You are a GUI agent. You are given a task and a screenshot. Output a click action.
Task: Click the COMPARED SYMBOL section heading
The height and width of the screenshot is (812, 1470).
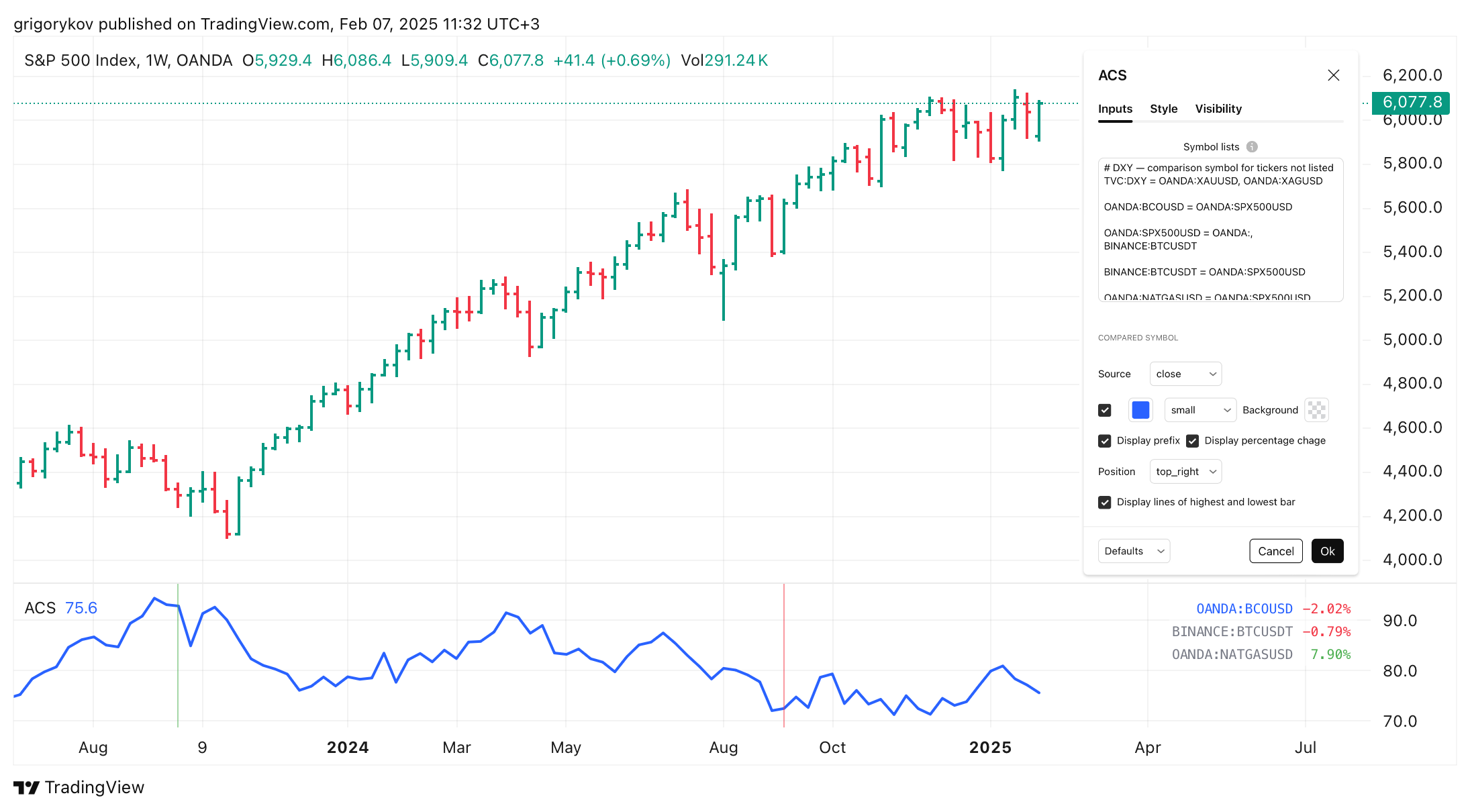point(1138,338)
